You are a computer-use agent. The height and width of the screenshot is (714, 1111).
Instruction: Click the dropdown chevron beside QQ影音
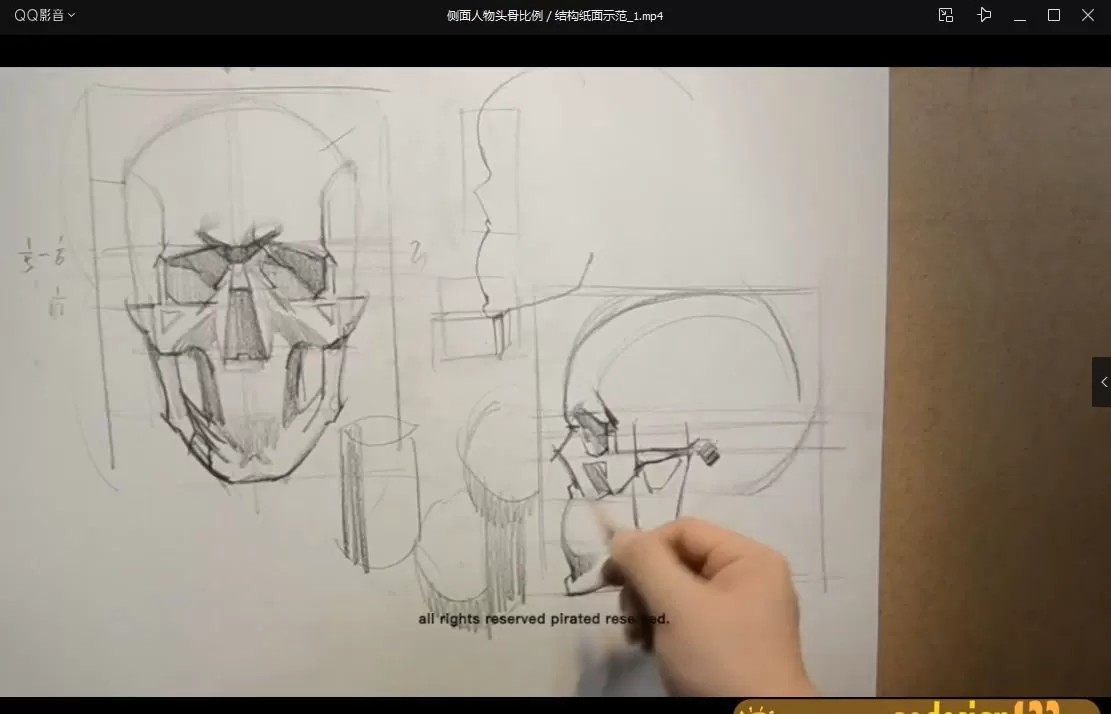pos(71,15)
